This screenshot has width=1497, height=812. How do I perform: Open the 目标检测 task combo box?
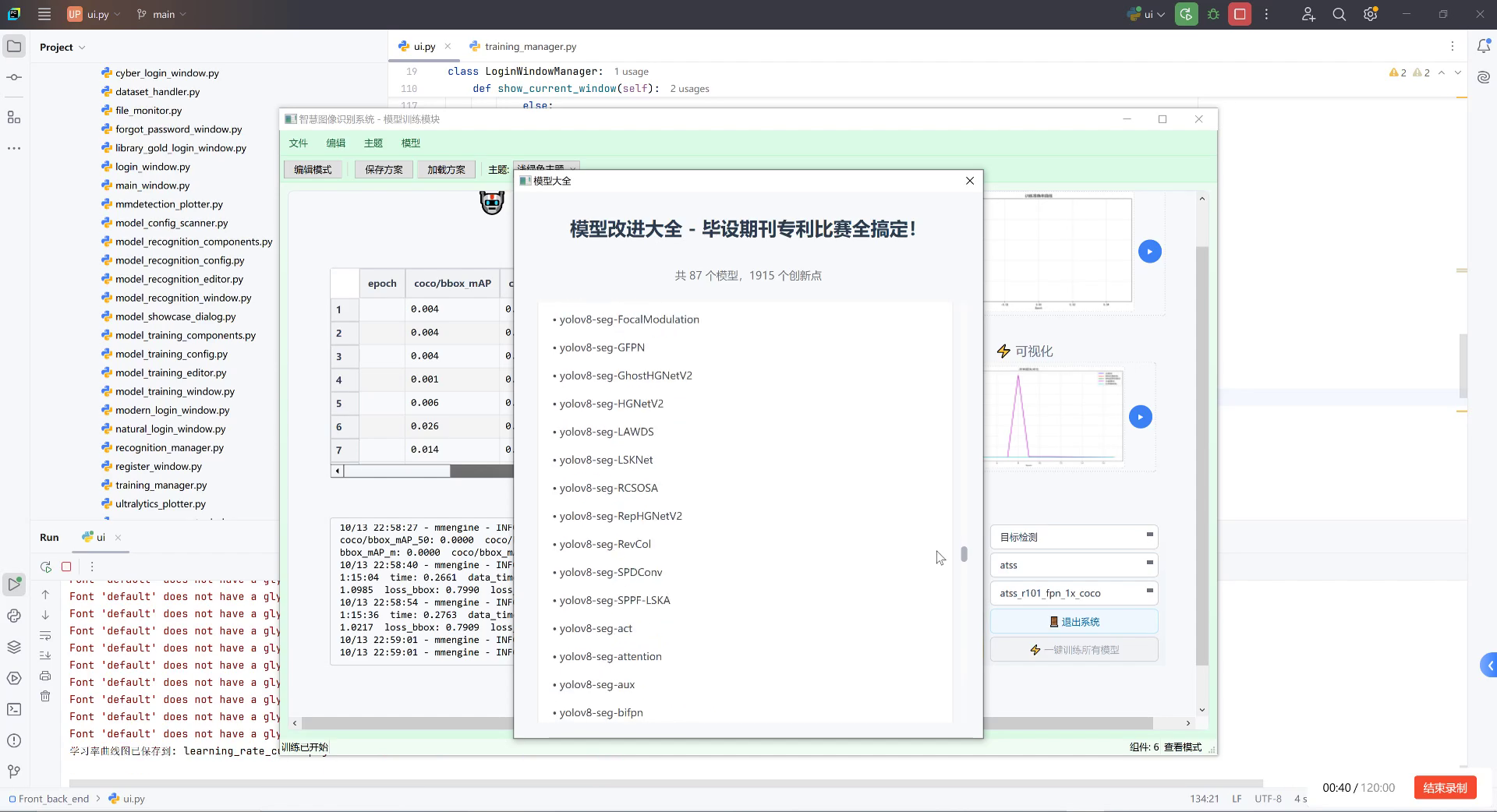(1074, 537)
